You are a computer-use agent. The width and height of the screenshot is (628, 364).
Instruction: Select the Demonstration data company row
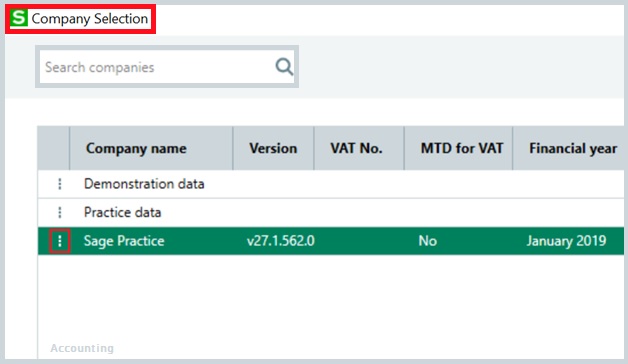(331, 184)
